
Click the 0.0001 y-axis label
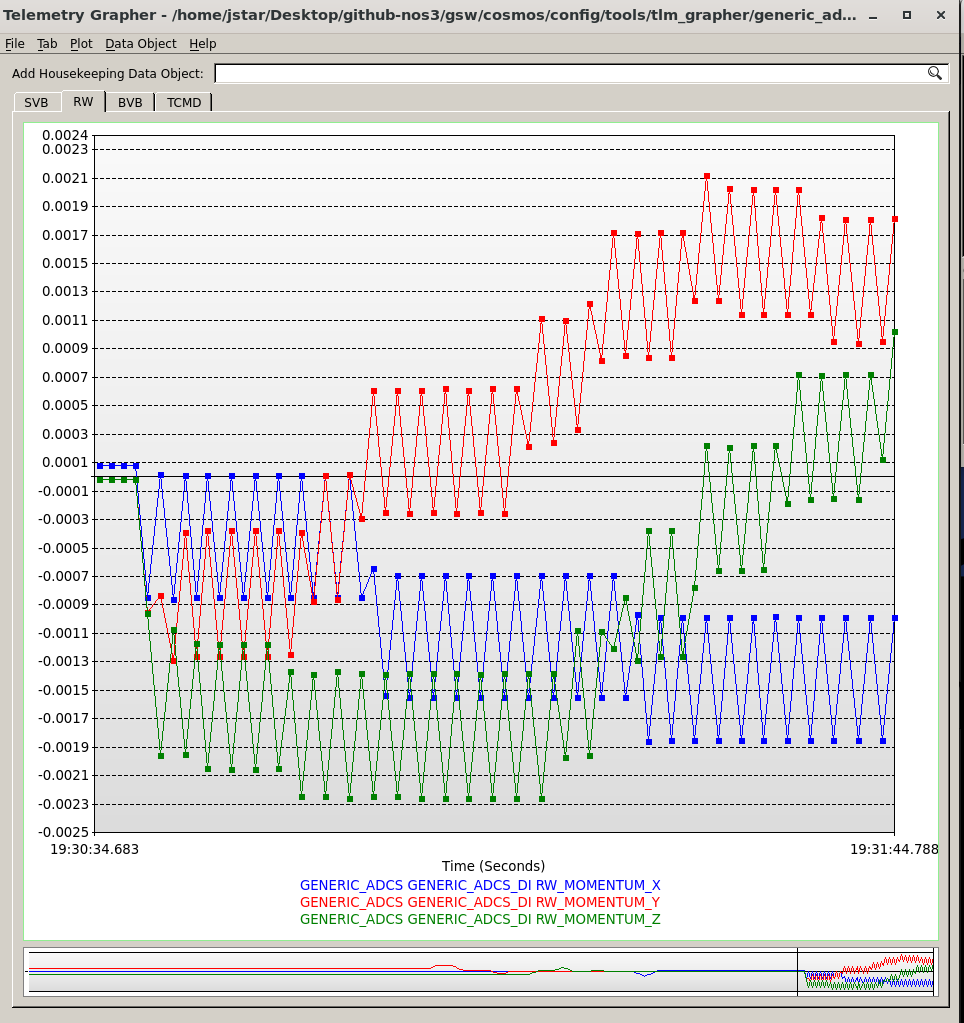(65, 462)
